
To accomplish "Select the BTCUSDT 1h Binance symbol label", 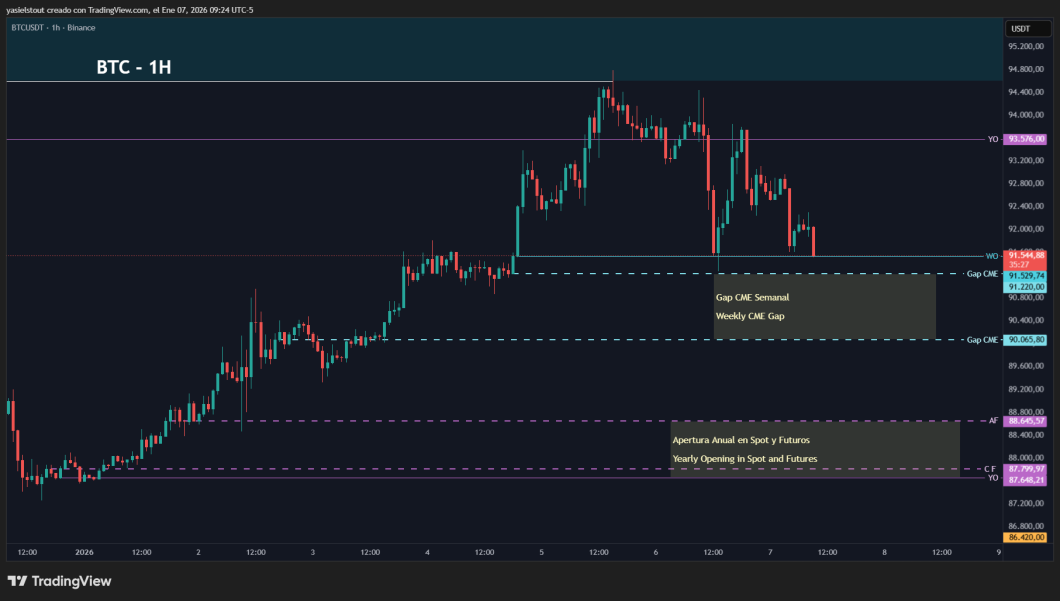I will pos(53,28).
